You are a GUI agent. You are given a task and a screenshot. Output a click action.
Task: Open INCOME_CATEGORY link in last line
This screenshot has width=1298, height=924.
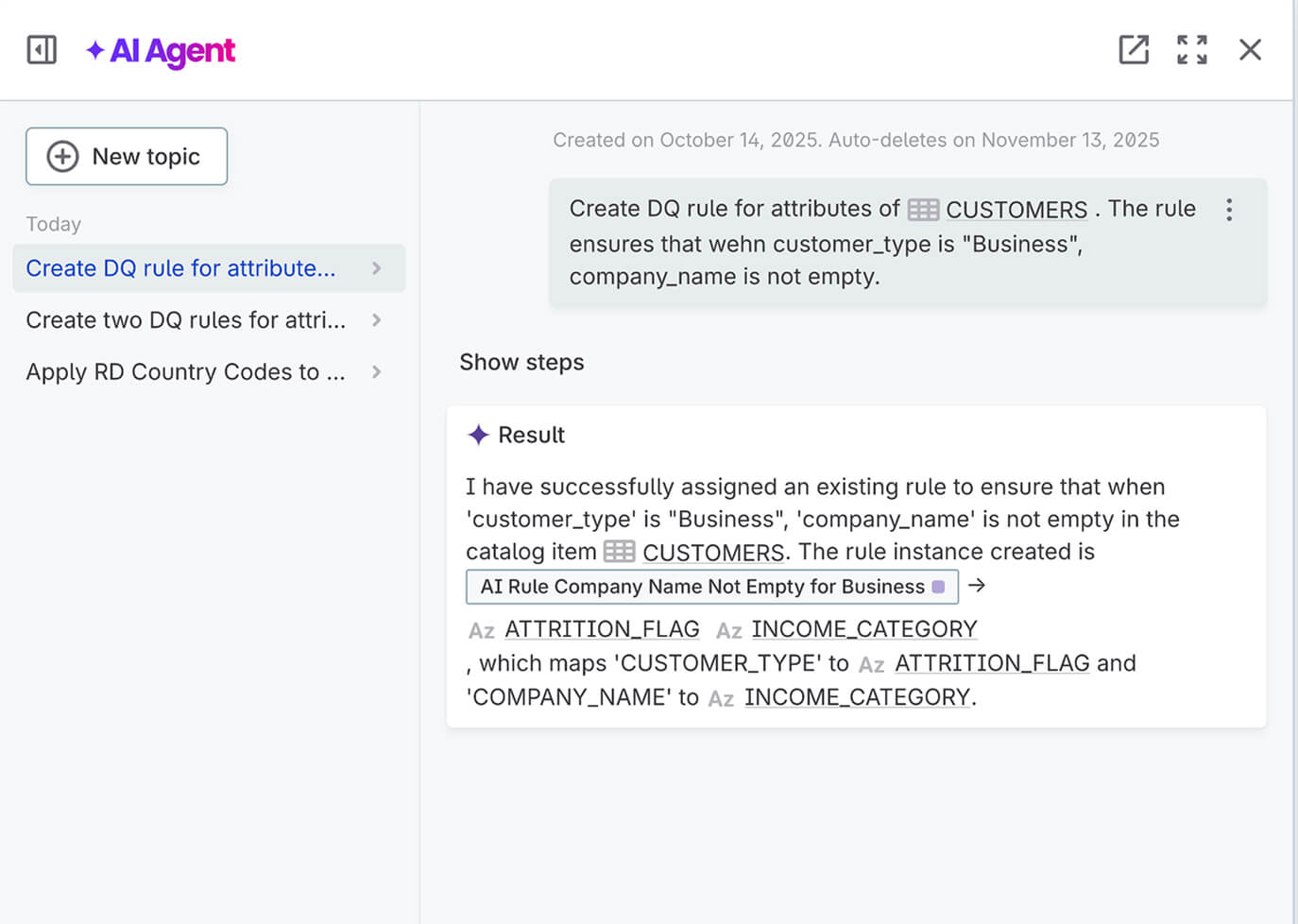click(857, 697)
